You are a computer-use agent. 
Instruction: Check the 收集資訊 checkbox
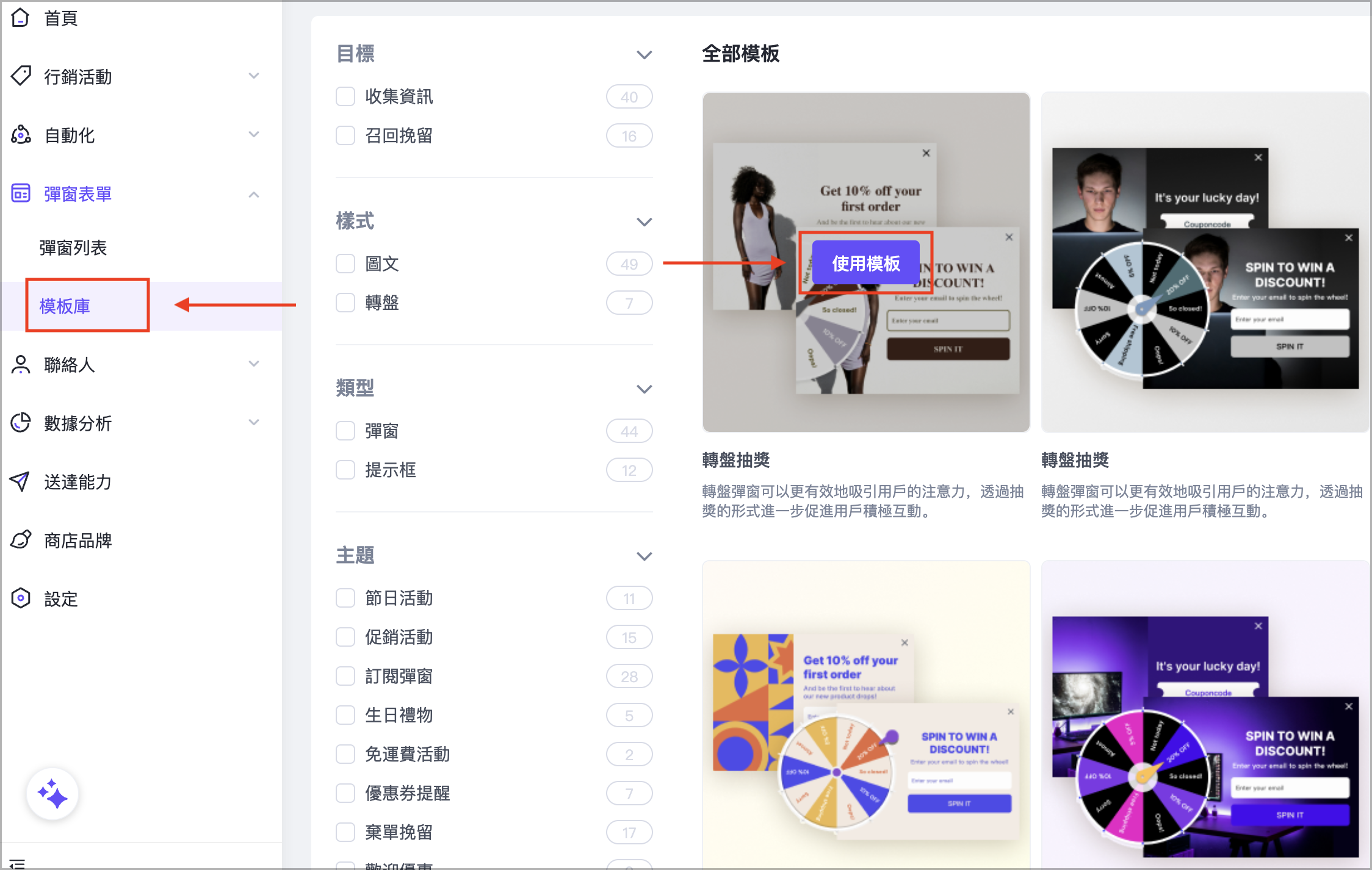[345, 96]
